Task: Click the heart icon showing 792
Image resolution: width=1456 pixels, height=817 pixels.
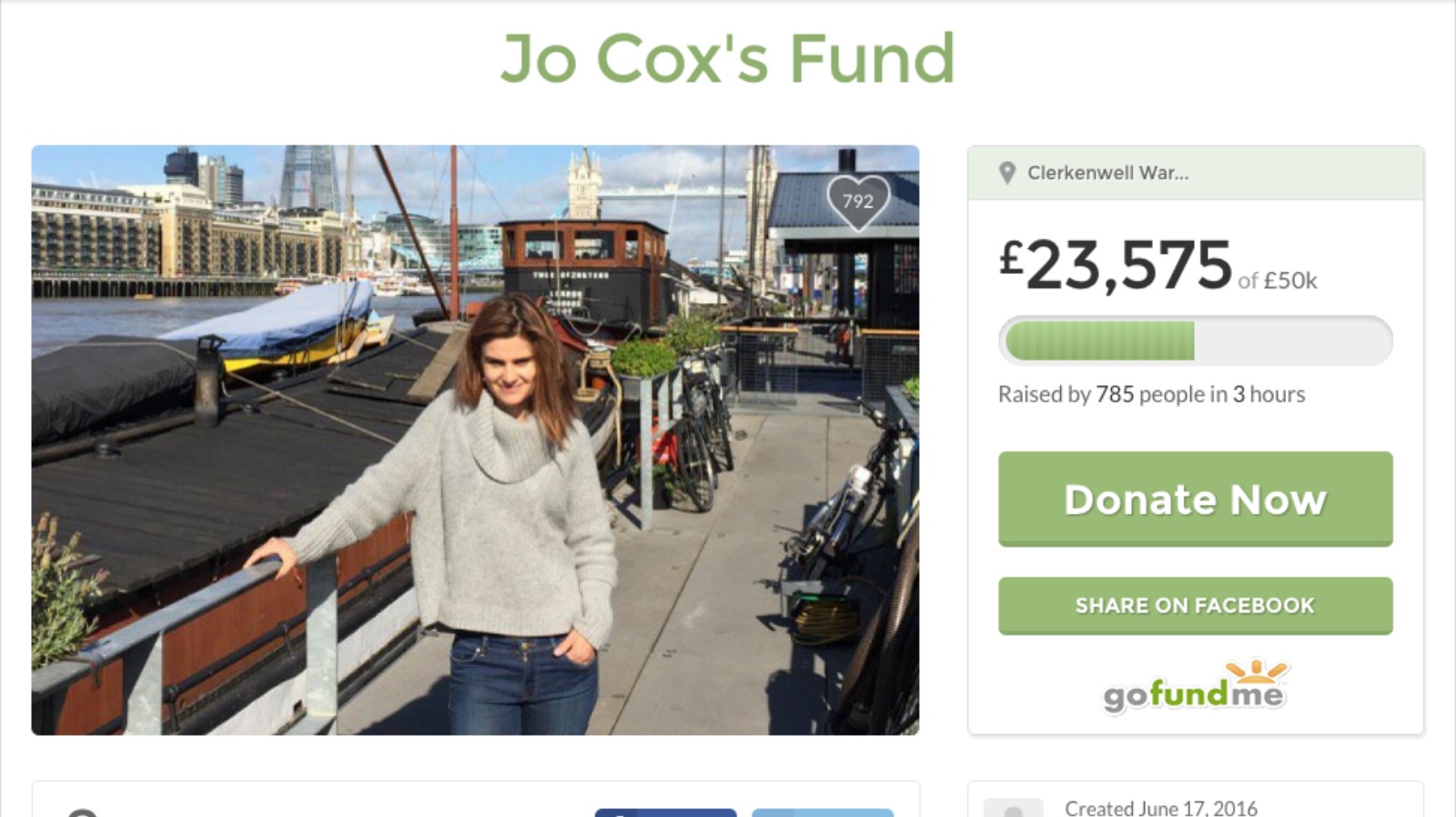Action: pyautogui.click(x=858, y=202)
